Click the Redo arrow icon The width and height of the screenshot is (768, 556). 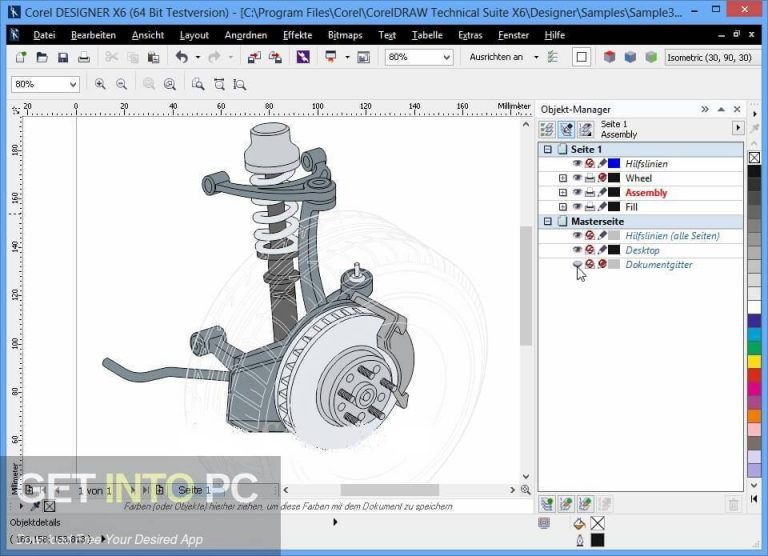214,57
